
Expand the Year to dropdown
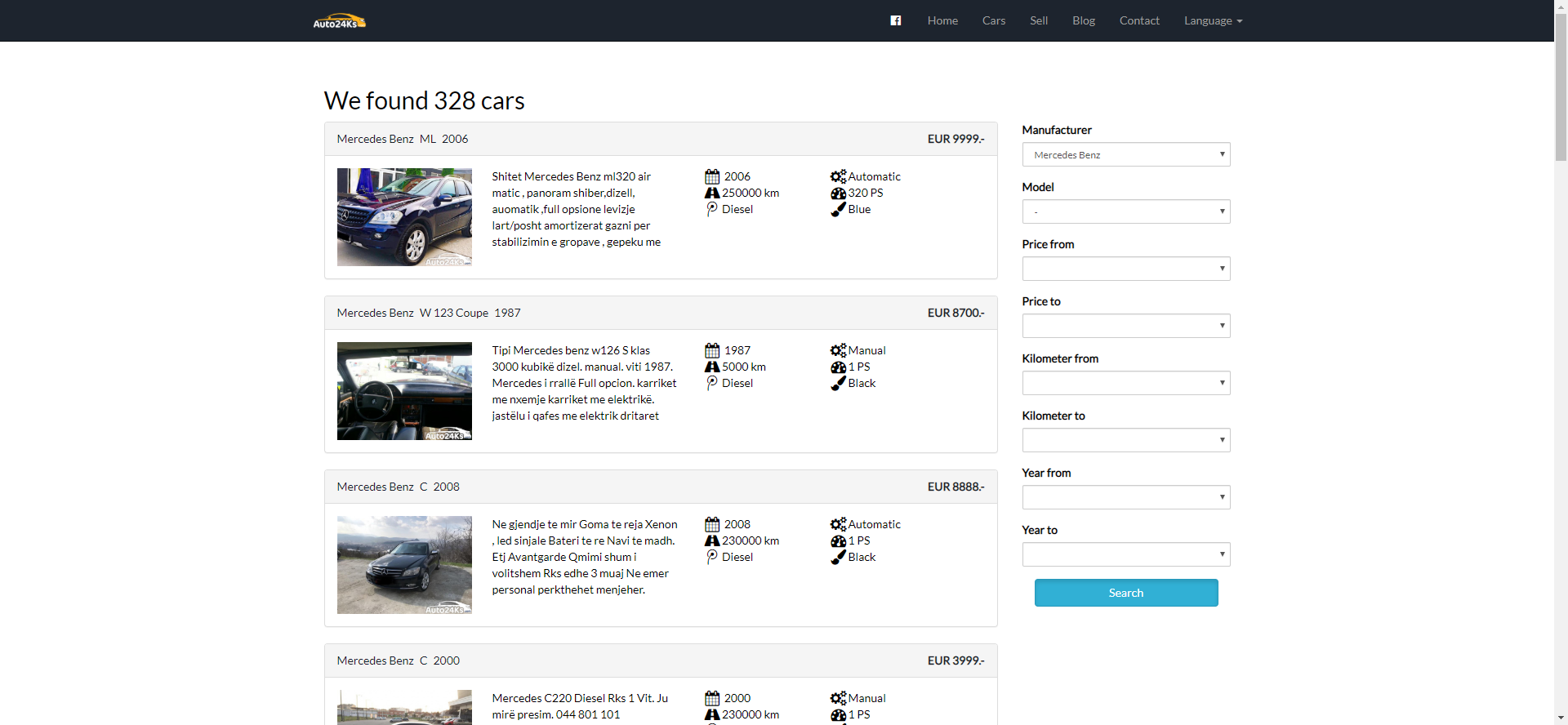click(1126, 554)
